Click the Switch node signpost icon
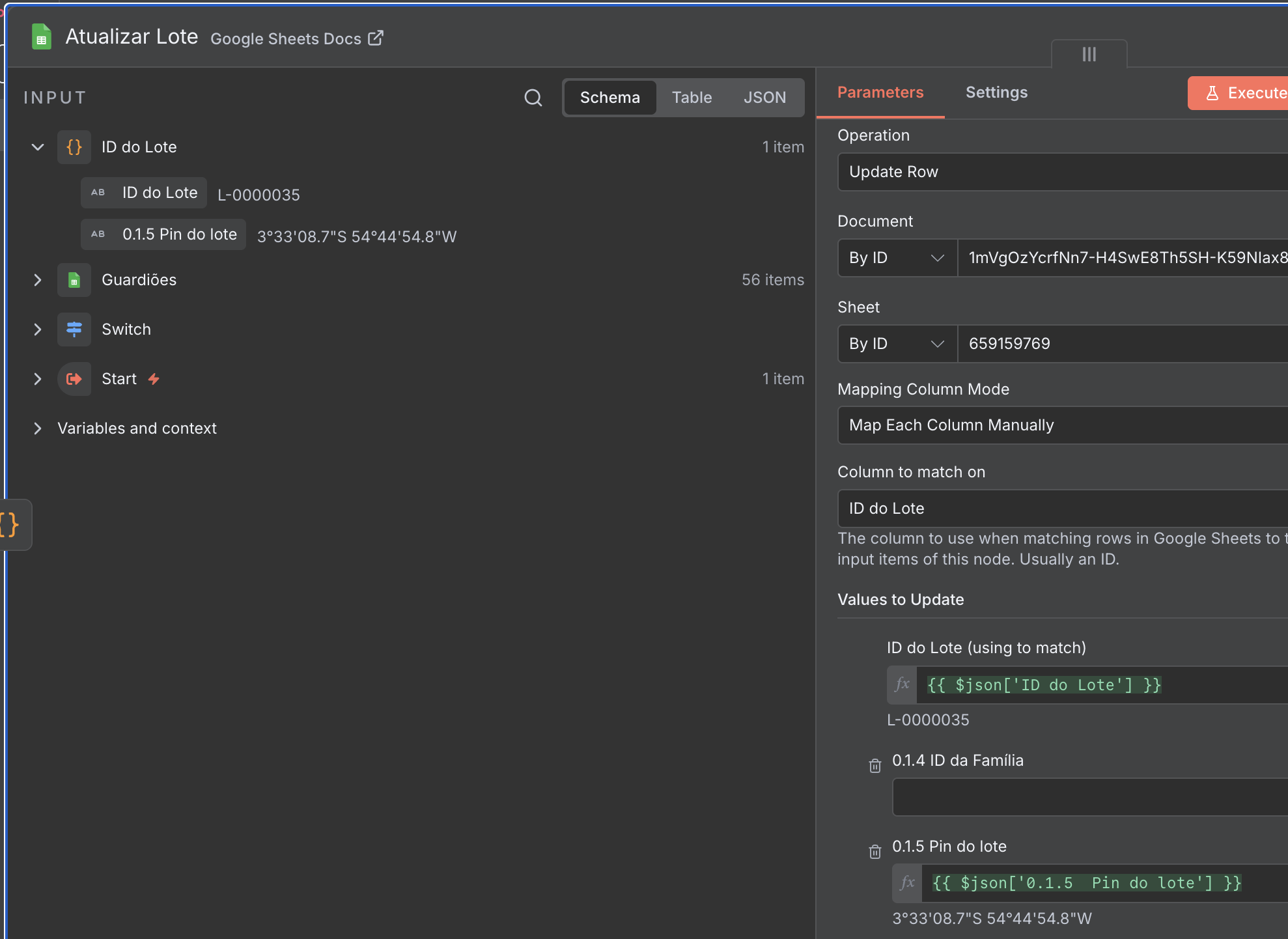 pos(74,329)
